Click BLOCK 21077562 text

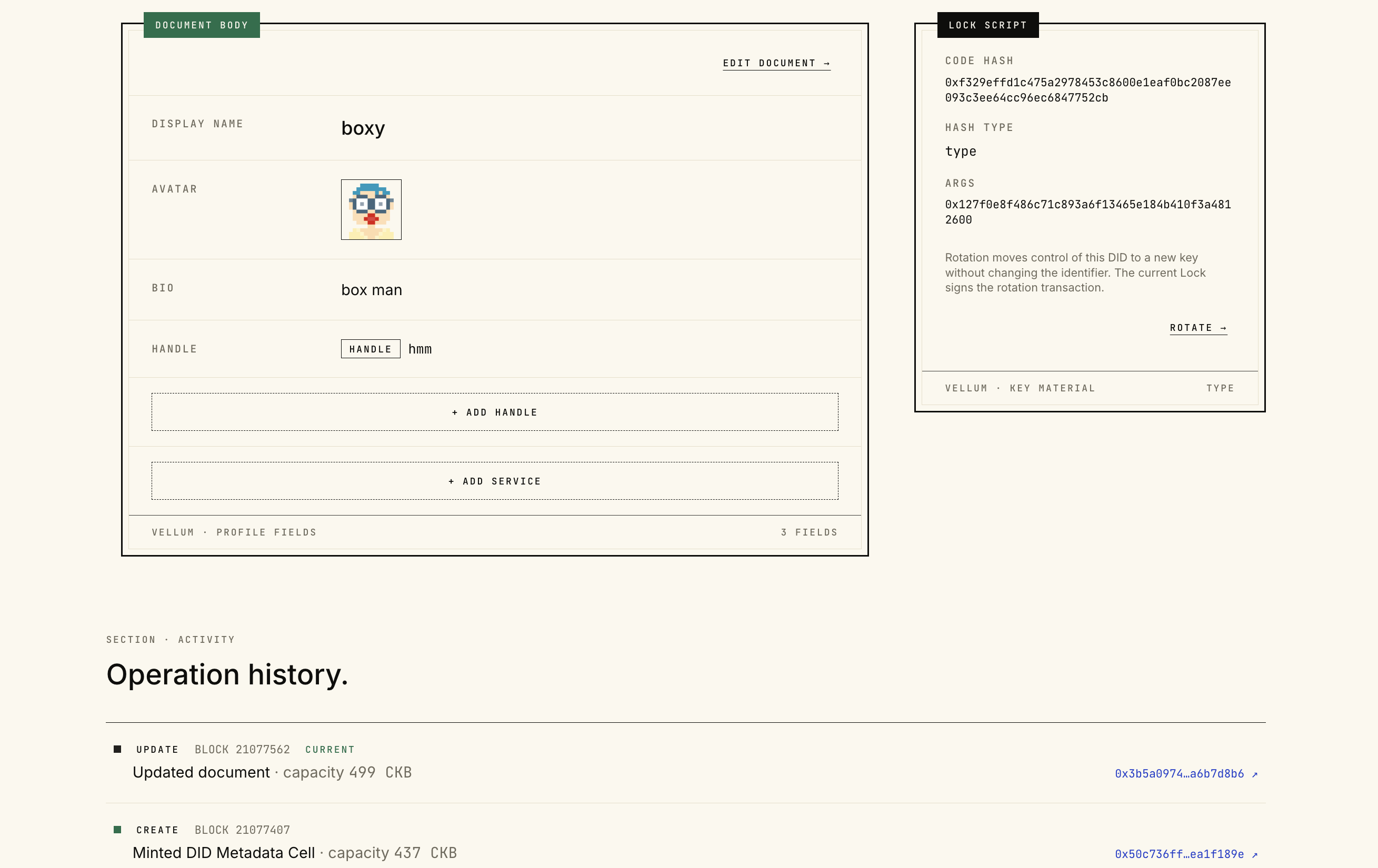tap(242, 750)
